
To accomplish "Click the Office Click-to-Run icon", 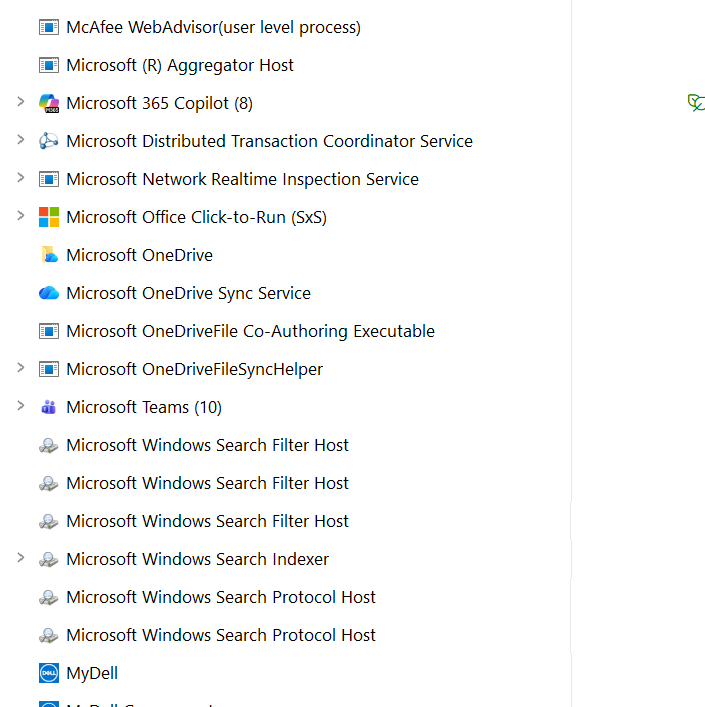I will [48, 217].
